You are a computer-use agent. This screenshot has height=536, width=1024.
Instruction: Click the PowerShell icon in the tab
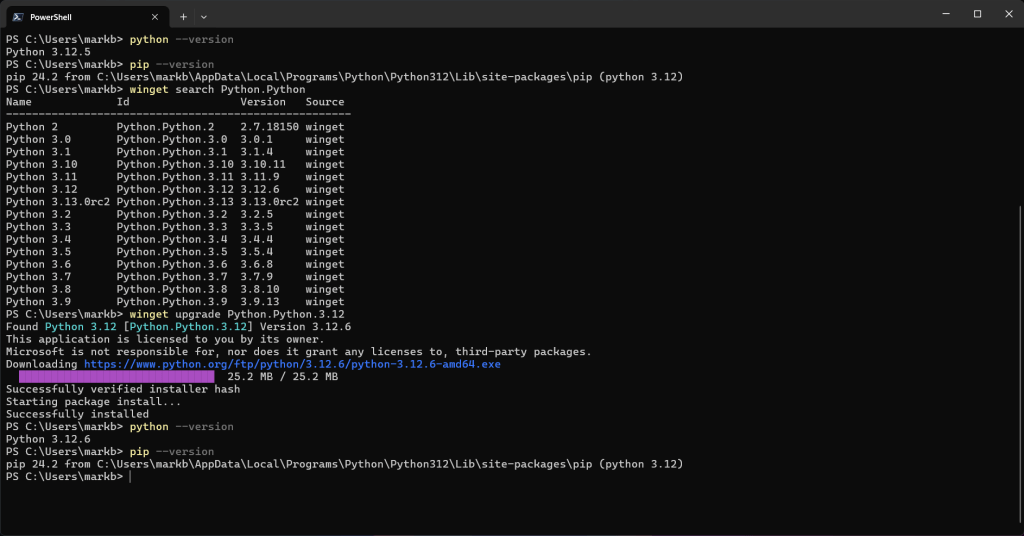click(18, 17)
